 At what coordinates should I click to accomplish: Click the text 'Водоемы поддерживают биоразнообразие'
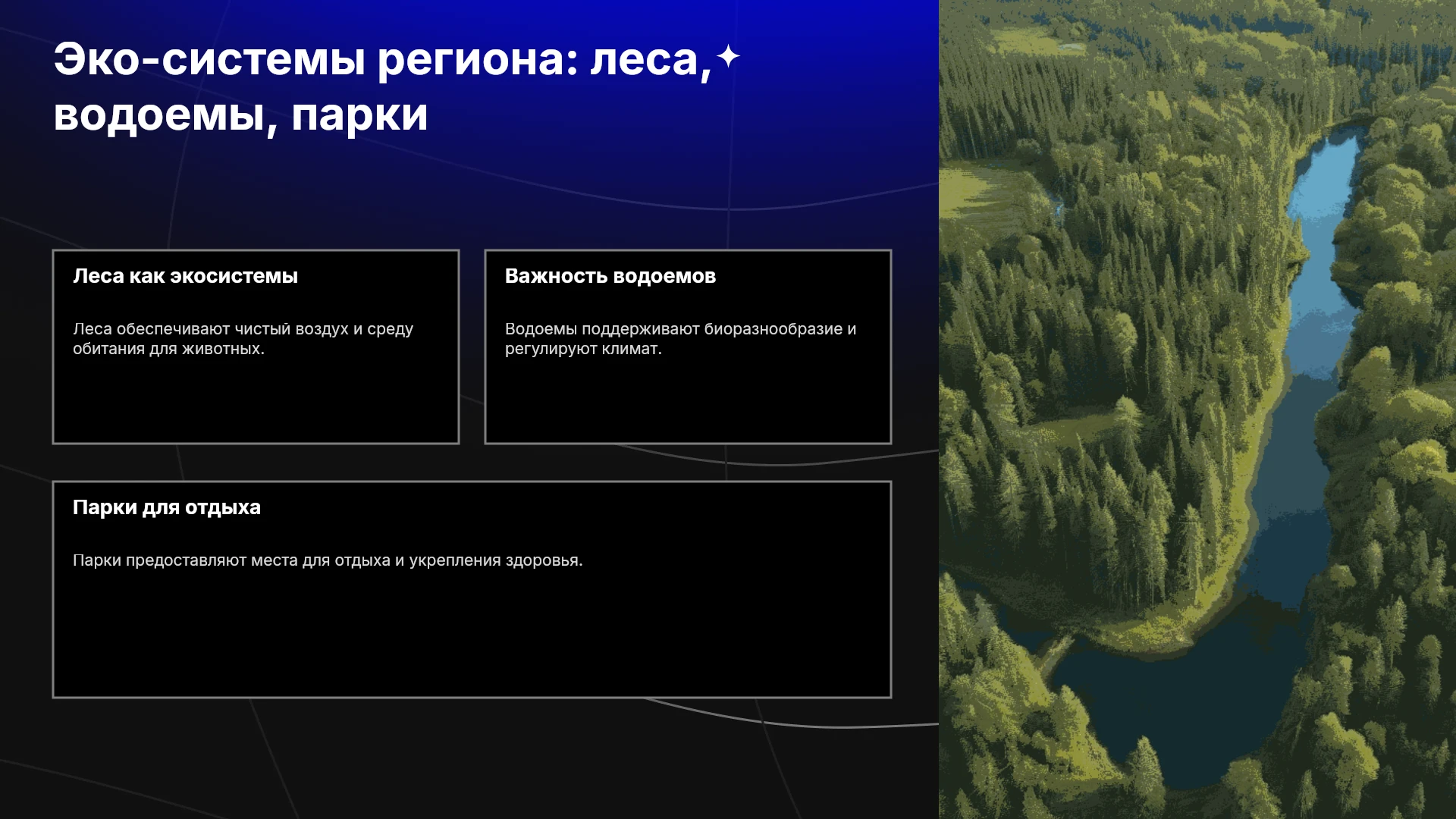coord(674,329)
